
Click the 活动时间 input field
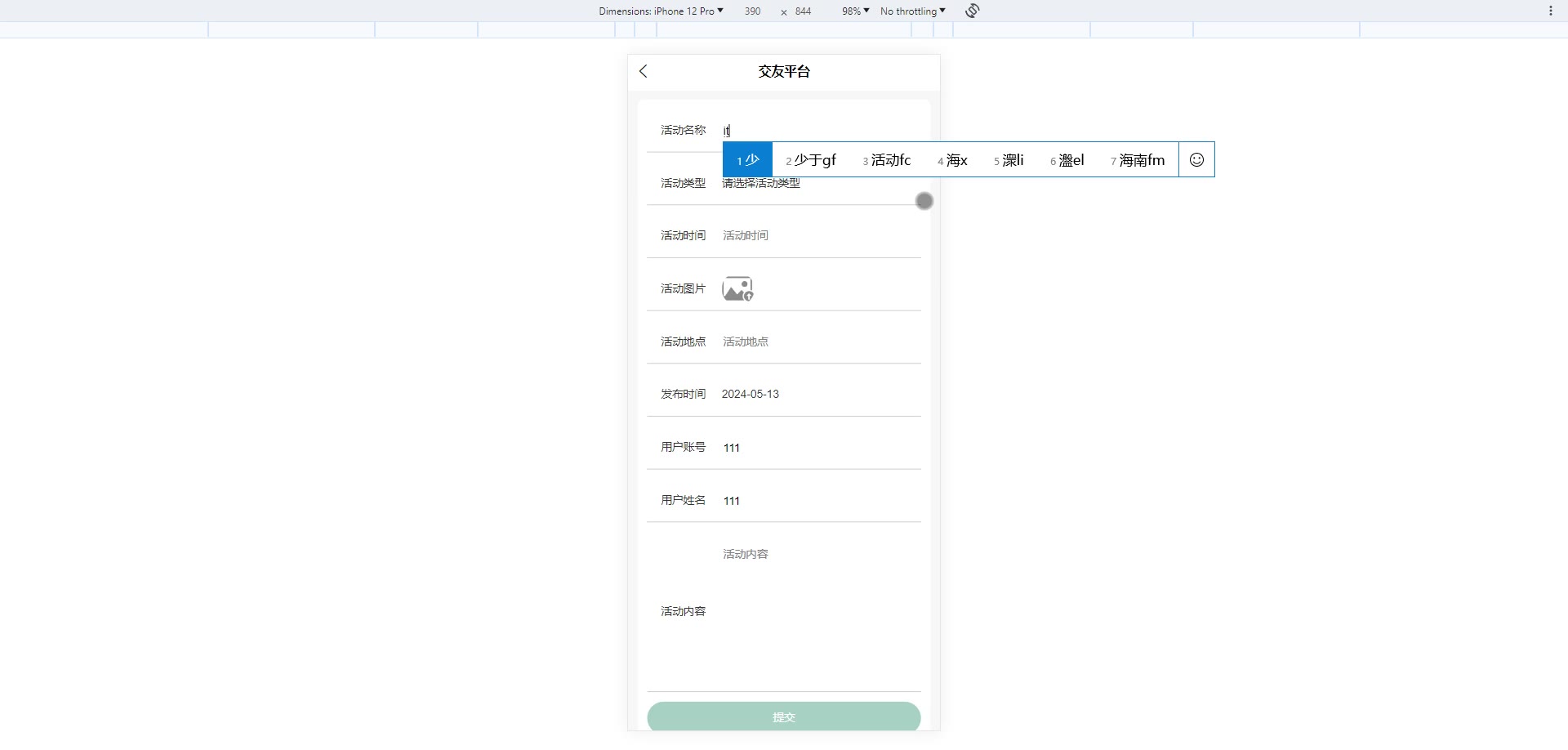point(817,235)
